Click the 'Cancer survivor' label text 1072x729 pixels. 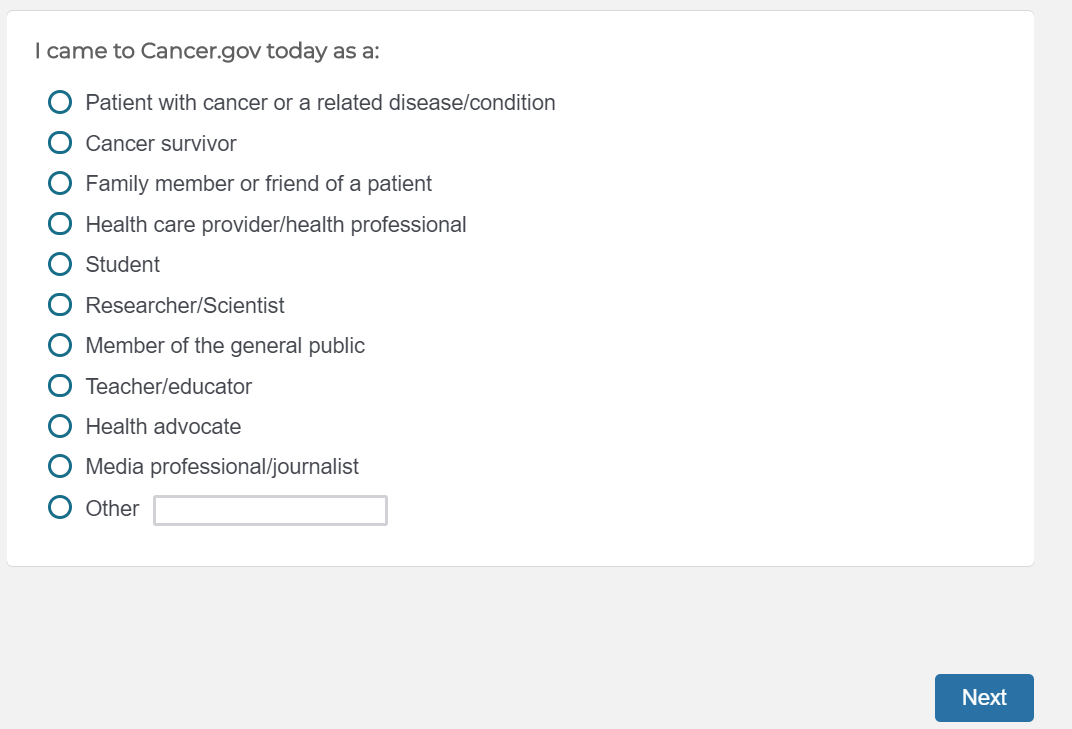coord(161,144)
